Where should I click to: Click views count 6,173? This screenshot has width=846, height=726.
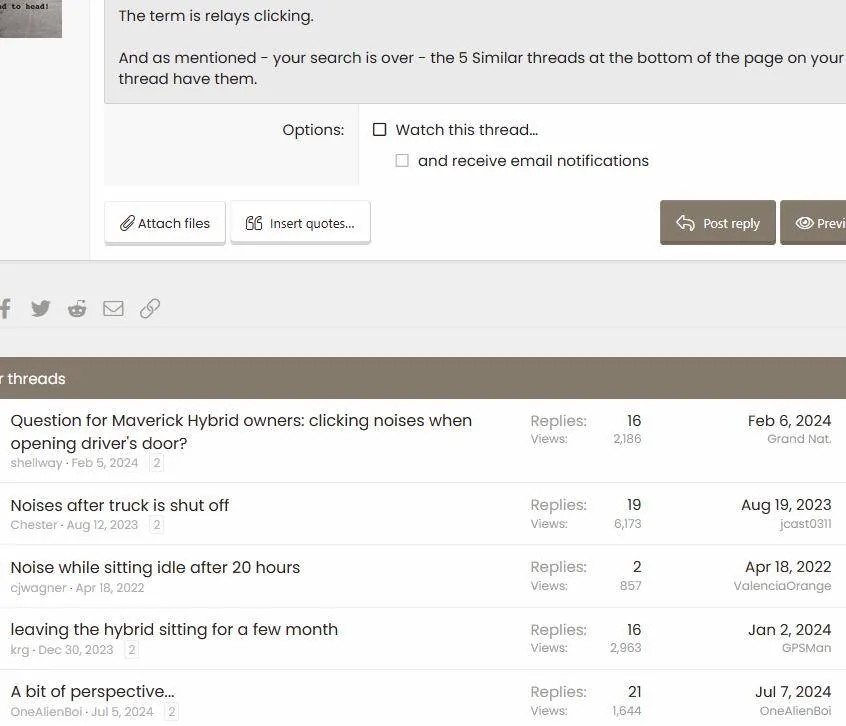coord(627,524)
